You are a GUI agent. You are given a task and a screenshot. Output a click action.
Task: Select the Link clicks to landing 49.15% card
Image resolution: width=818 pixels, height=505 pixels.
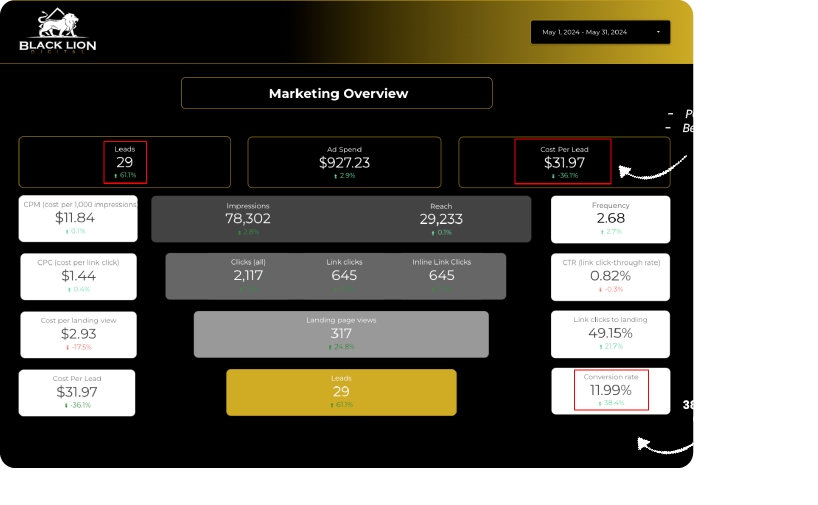(x=610, y=334)
